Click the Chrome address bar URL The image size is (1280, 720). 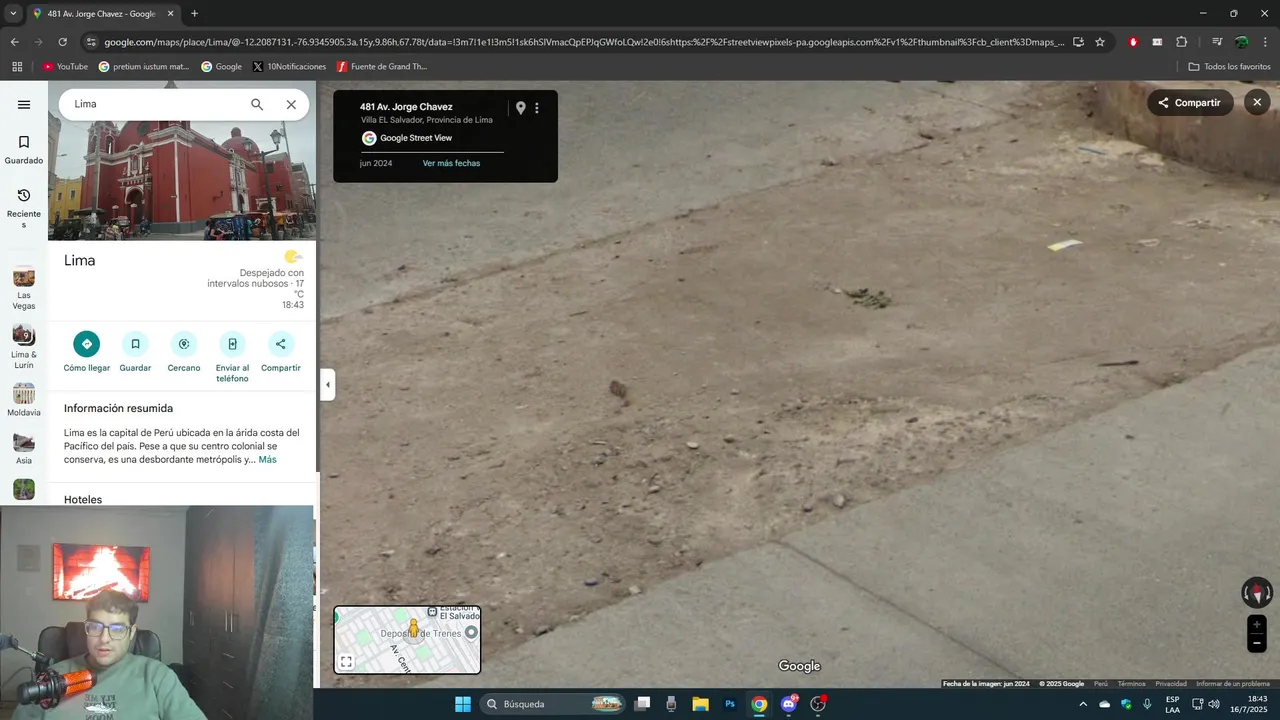[x=584, y=42]
